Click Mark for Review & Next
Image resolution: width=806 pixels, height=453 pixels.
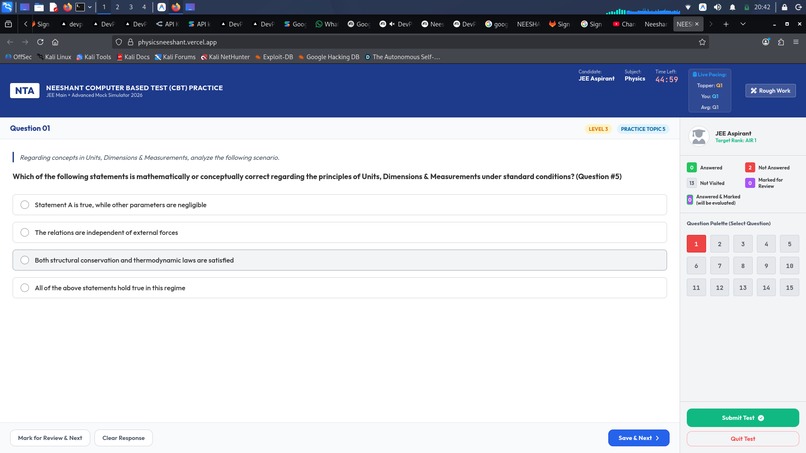[x=50, y=438]
